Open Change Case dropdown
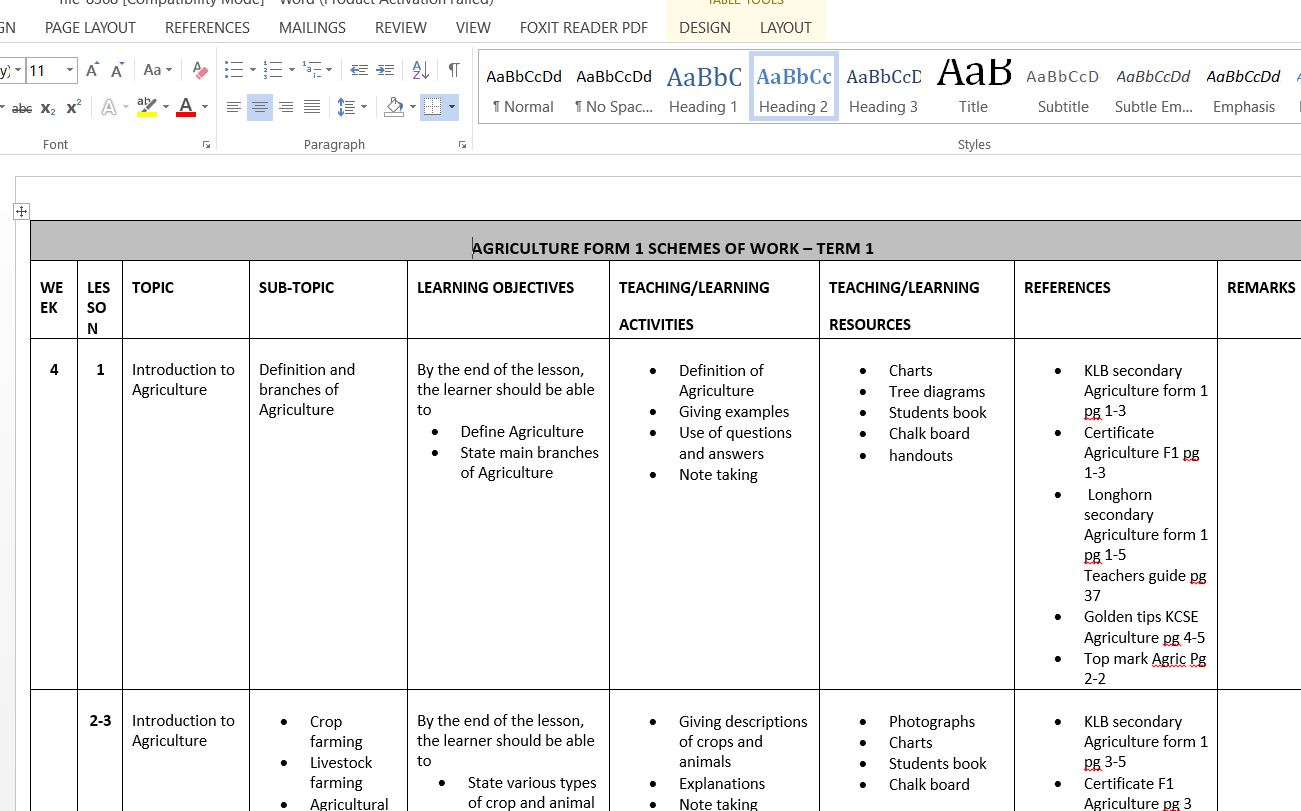The image size is (1301, 811). 157,70
